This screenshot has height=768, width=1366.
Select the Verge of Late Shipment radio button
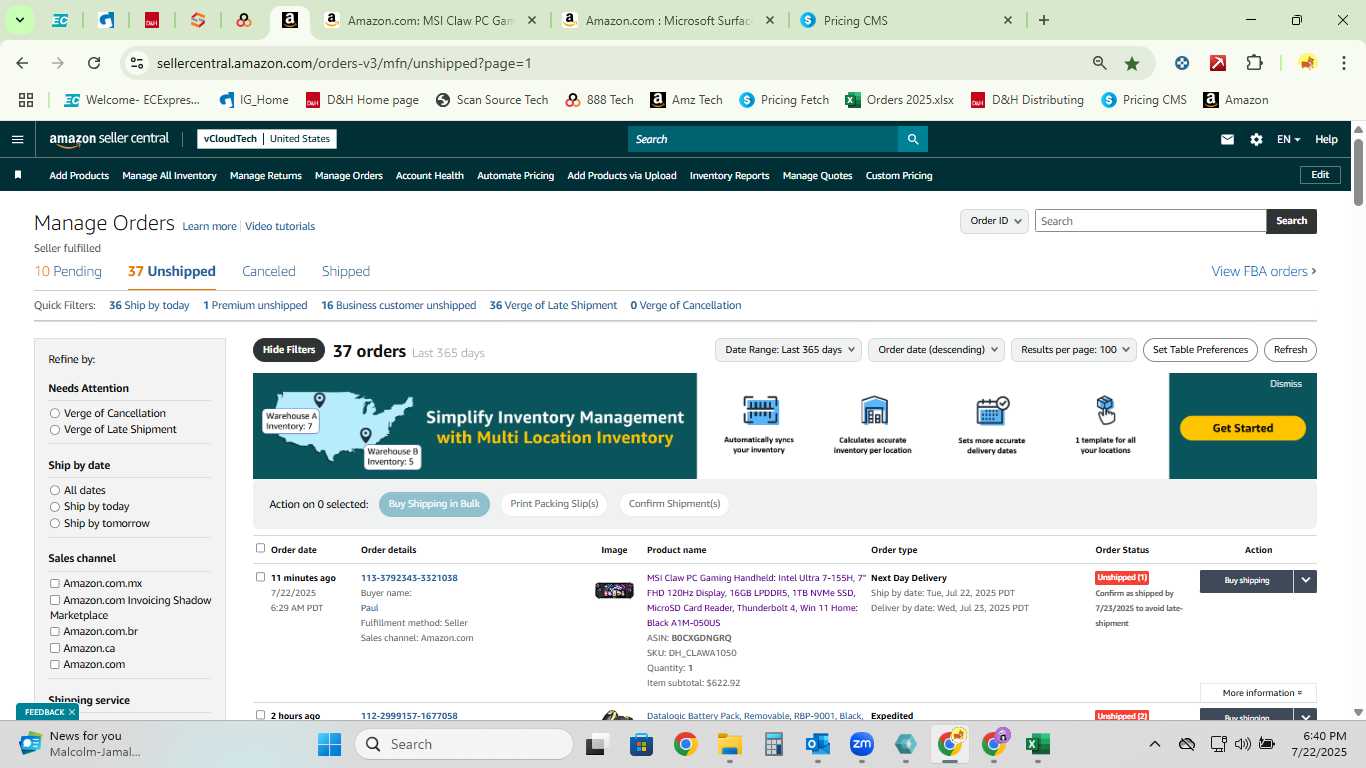coord(55,430)
